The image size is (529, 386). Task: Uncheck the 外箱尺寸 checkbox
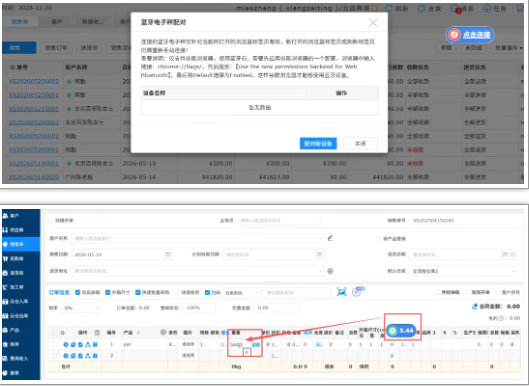[108, 292]
